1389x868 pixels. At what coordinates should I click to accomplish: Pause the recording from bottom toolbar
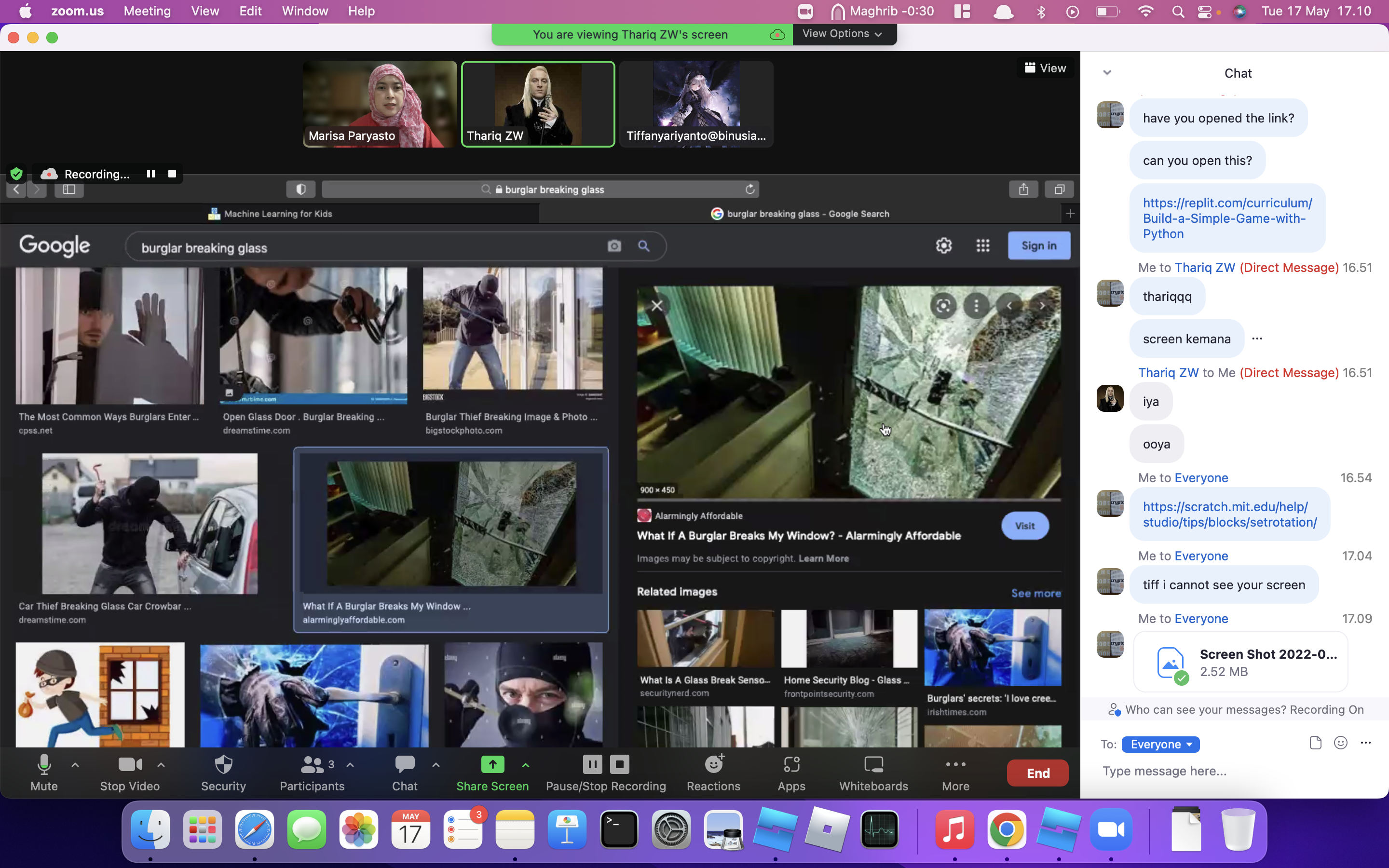(592, 764)
